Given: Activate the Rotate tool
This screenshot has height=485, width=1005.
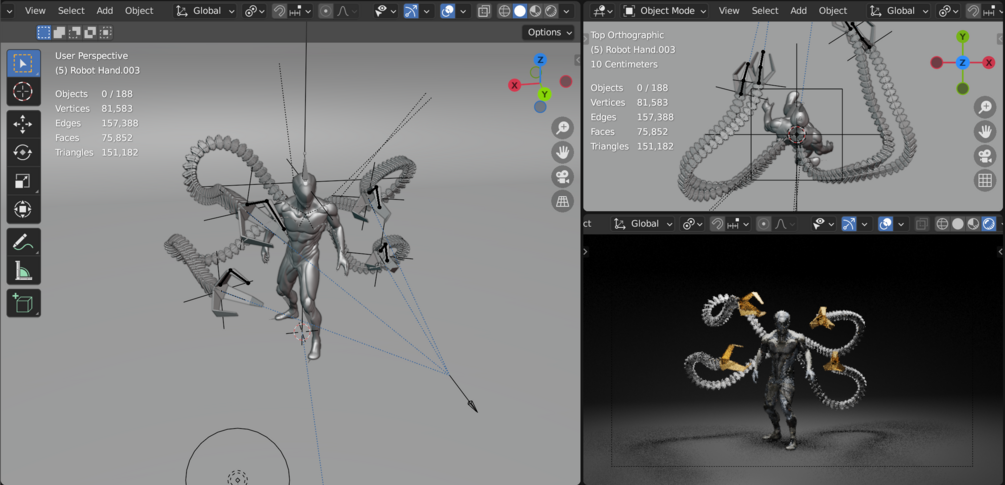Looking at the screenshot, I should tap(24, 152).
